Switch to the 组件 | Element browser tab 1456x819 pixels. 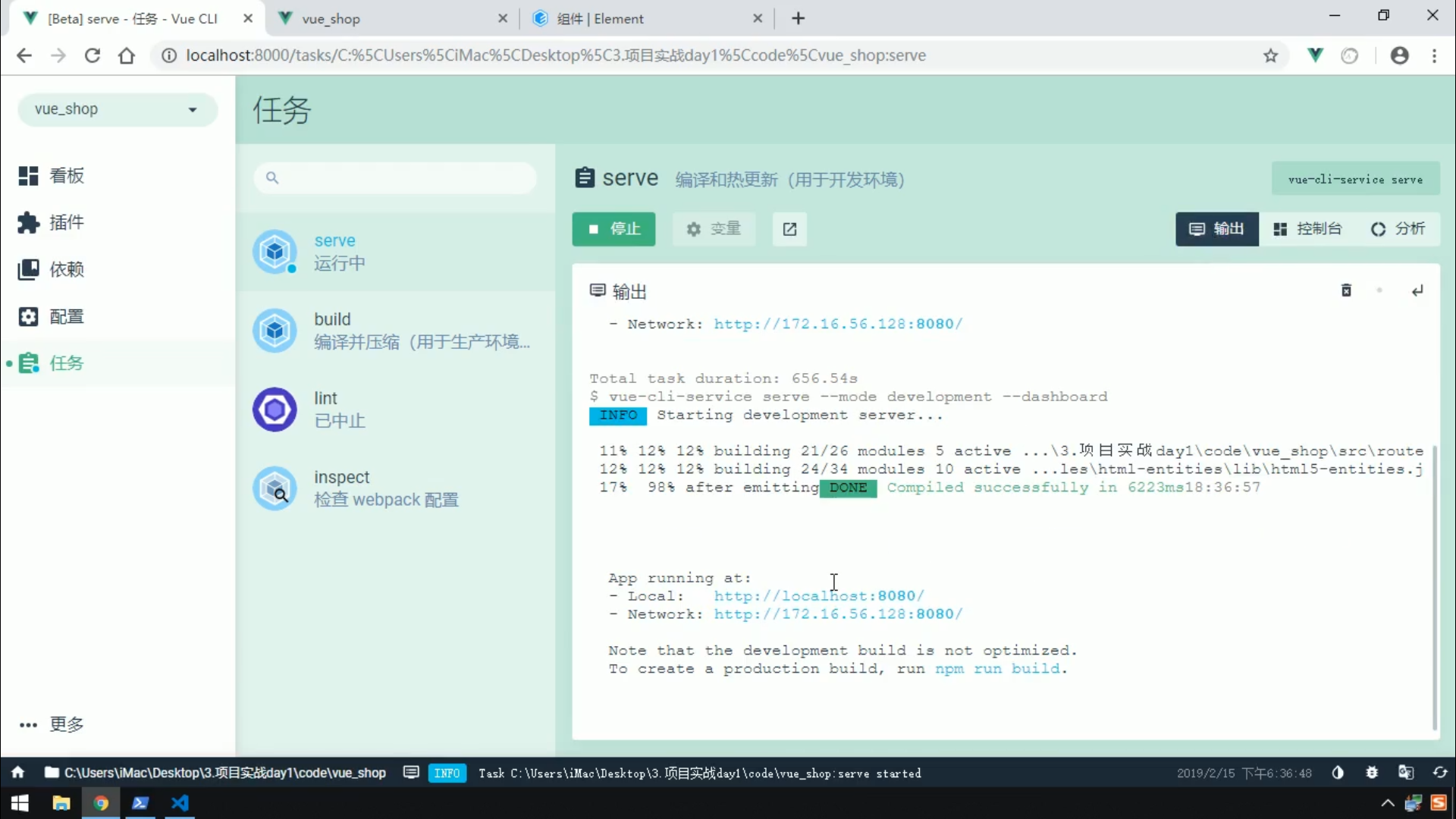[x=648, y=18]
